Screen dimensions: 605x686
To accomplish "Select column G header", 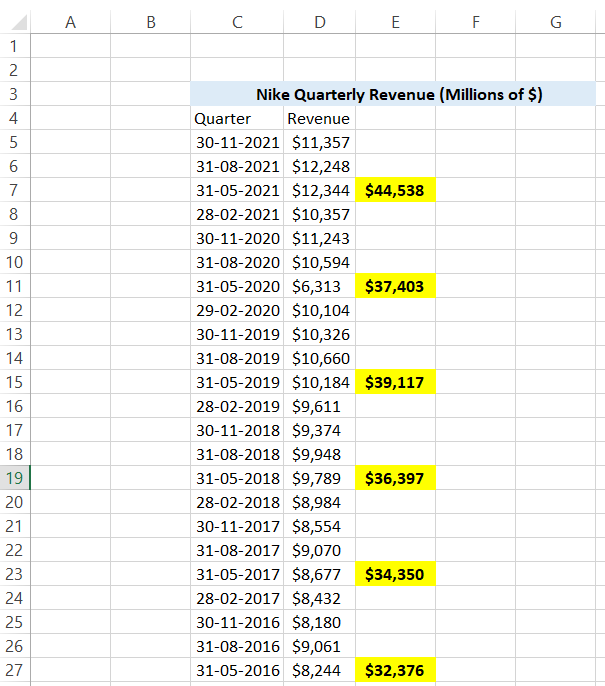I will [556, 22].
